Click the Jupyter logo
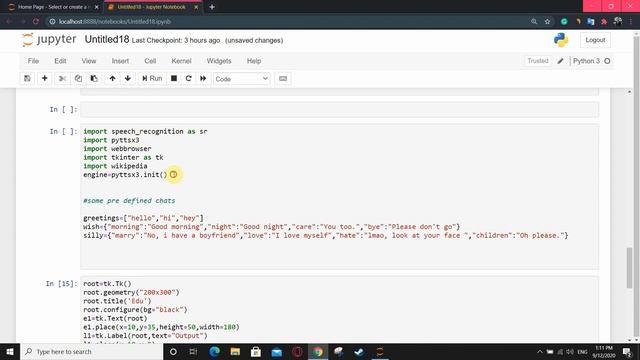Viewport: 640px width, 360px height. tap(49, 40)
